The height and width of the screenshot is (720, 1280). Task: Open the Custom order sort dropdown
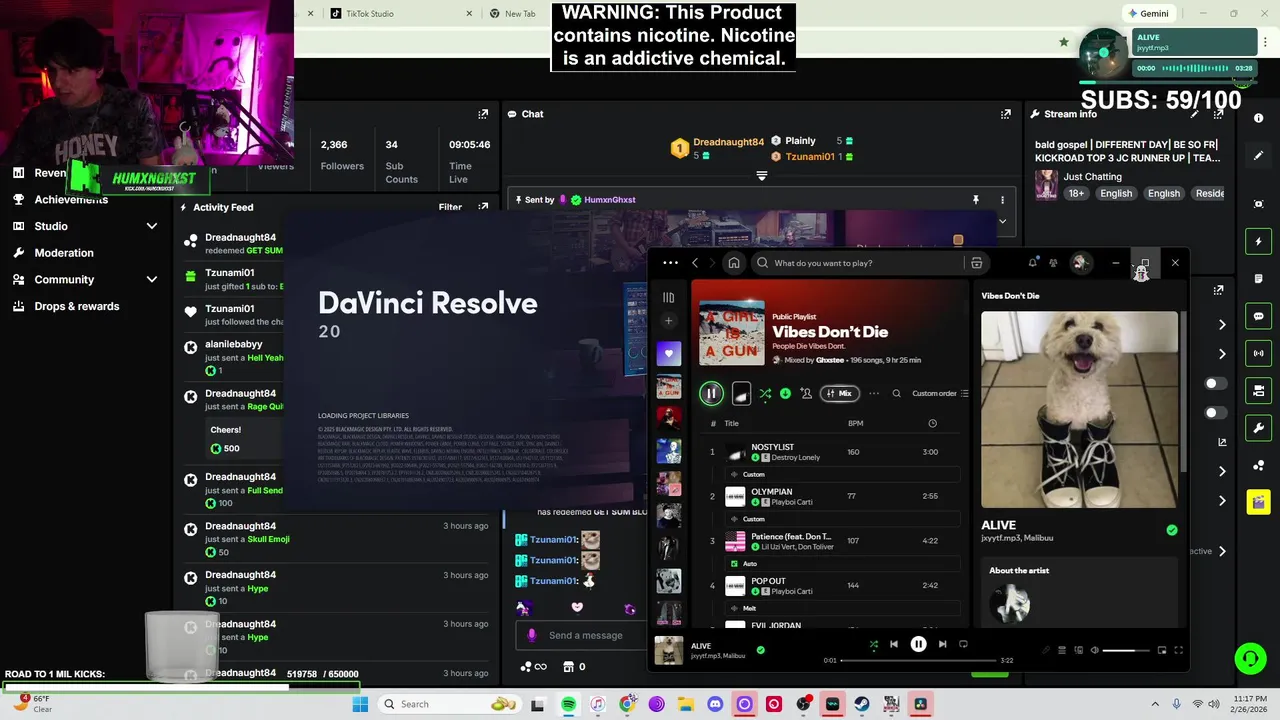pyautogui.click(x=940, y=393)
